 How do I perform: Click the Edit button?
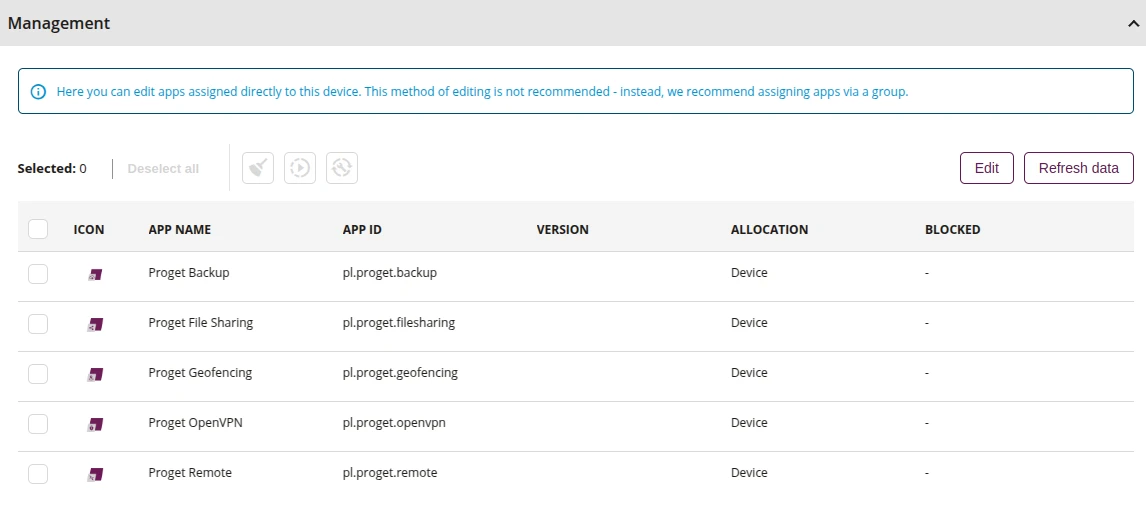987,168
